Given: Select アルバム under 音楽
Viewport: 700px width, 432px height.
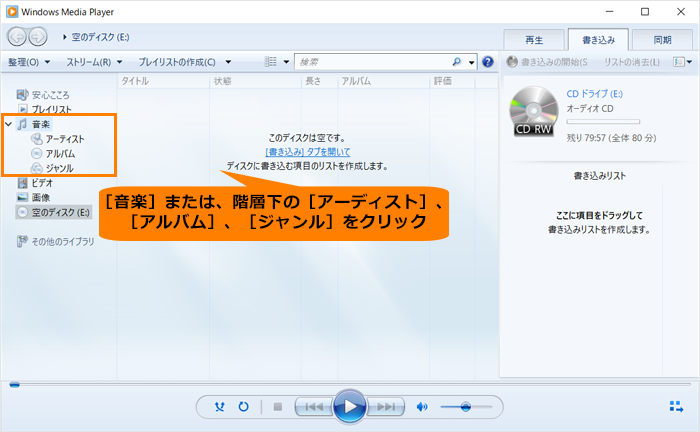Looking at the screenshot, I should 60,154.
